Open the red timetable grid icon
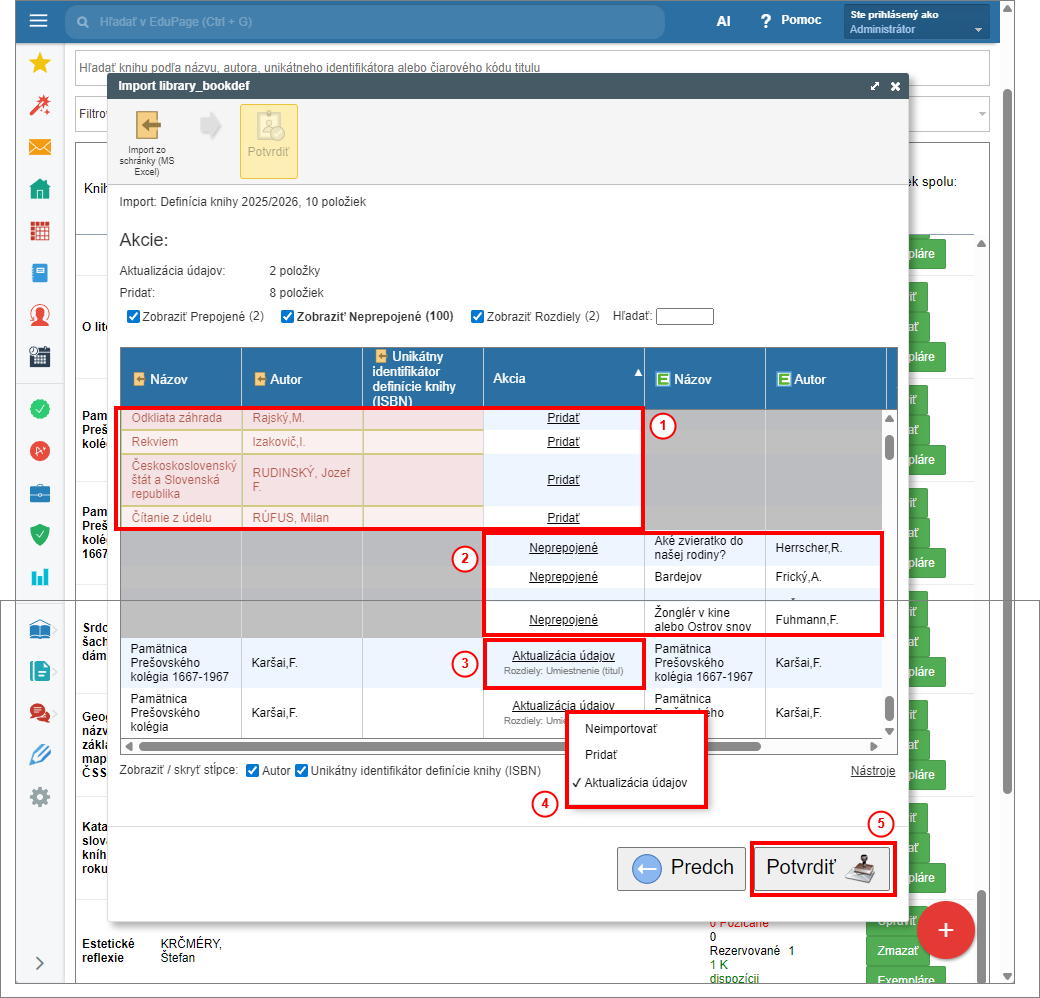1040x998 pixels. click(40, 231)
